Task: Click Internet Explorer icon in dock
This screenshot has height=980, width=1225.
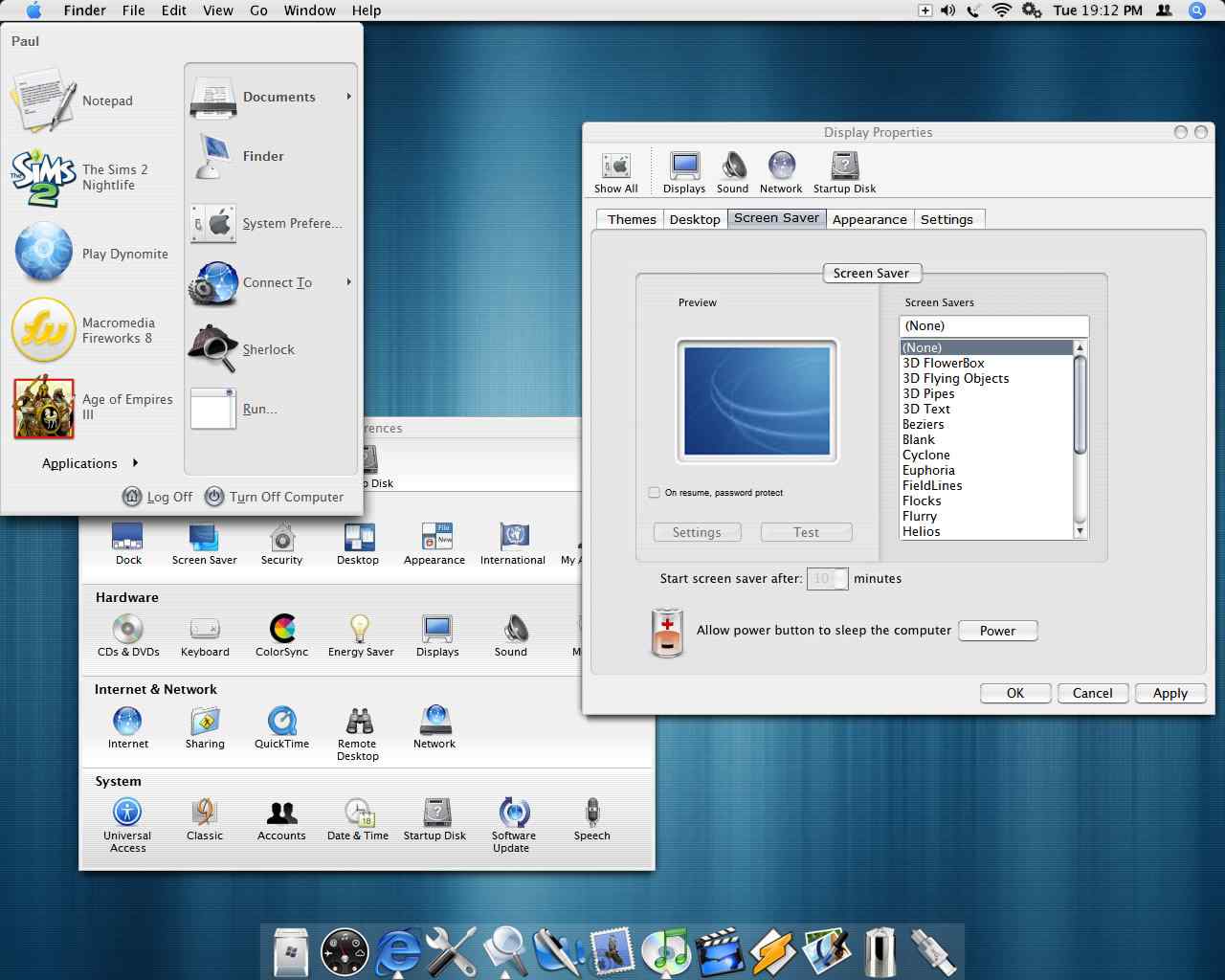Action: pyautogui.click(x=398, y=952)
